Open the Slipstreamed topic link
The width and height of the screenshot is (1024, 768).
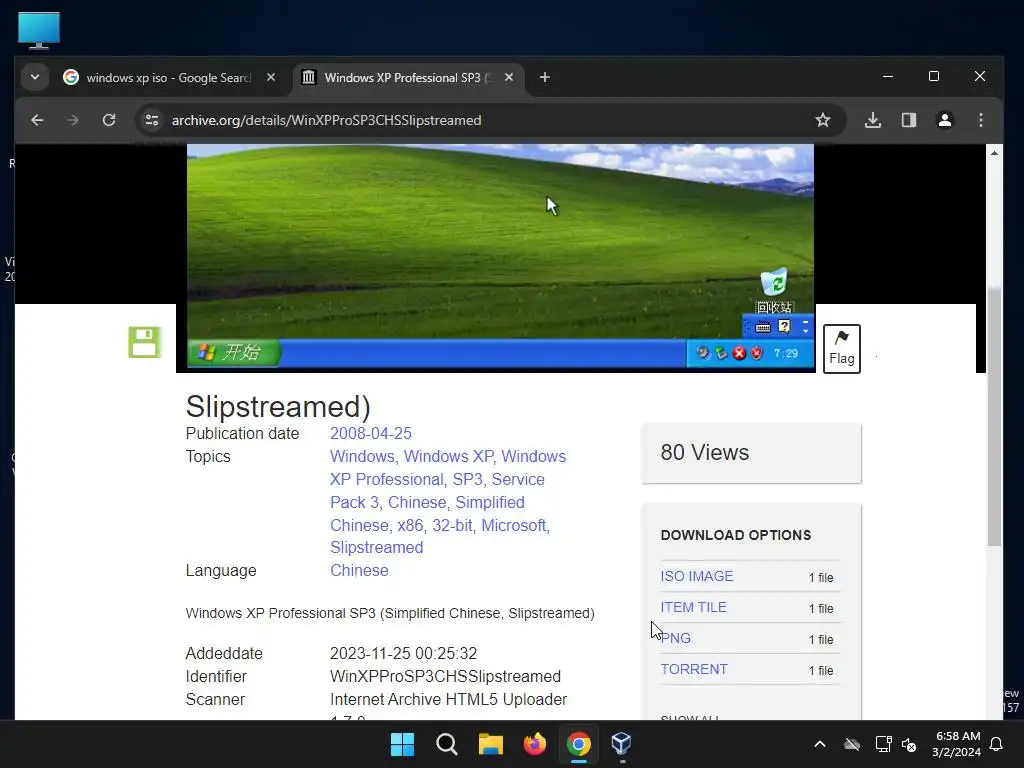(x=376, y=547)
